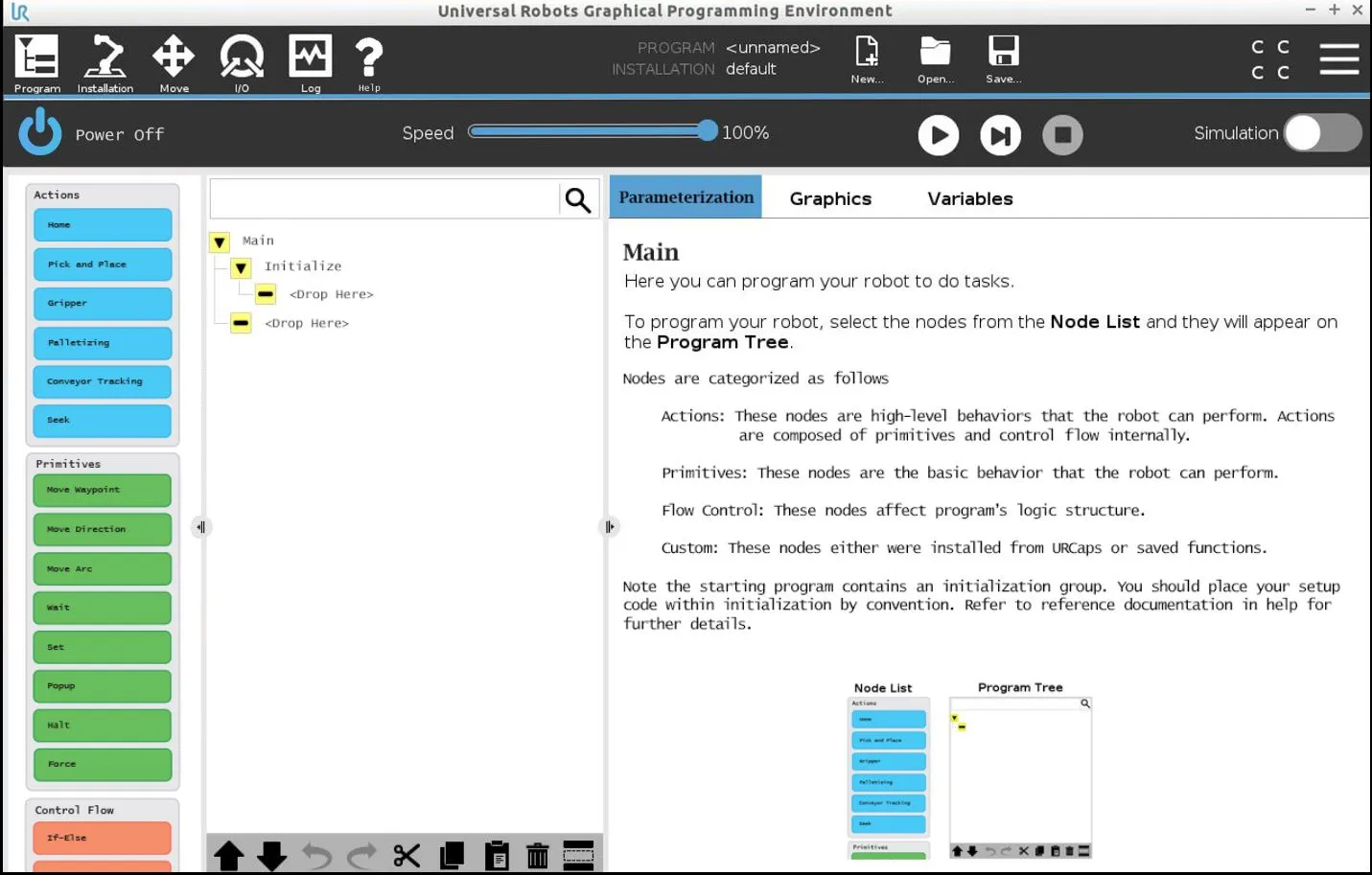Cut the selected node
The width and height of the screenshot is (1372, 875).
[407, 855]
